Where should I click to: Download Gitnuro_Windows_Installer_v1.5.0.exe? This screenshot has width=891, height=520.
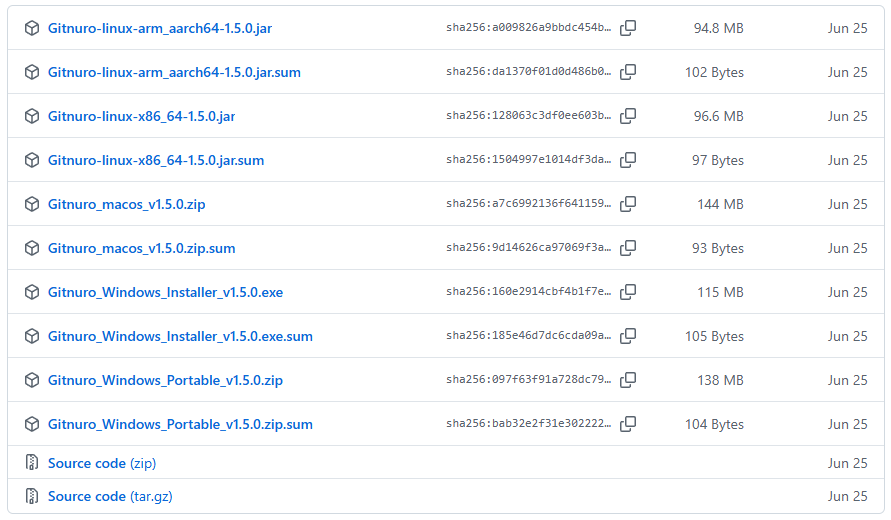point(165,292)
